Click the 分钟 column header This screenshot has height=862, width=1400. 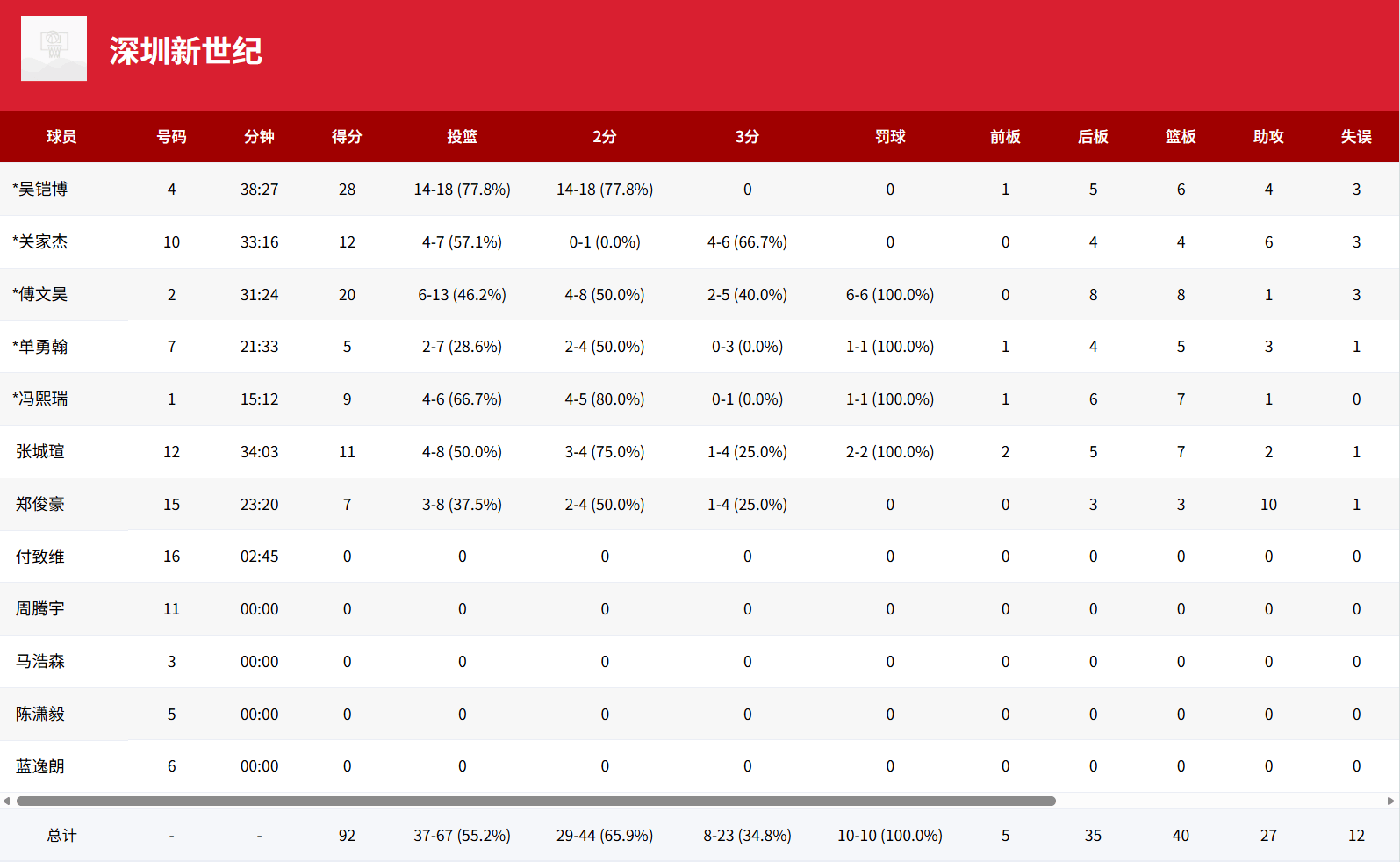point(259,137)
